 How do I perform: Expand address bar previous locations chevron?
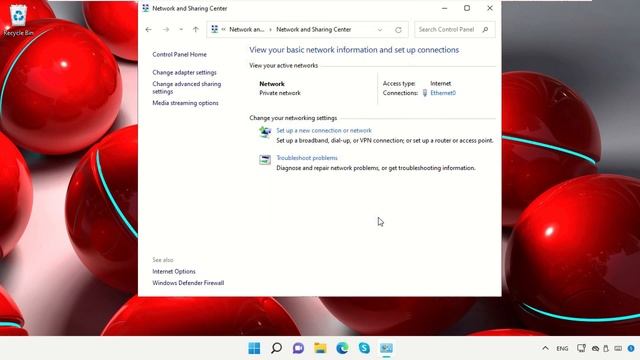click(x=380, y=30)
